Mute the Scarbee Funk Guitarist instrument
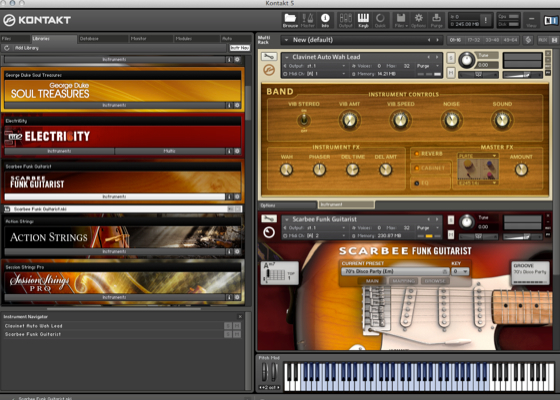 tap(451, 235)
